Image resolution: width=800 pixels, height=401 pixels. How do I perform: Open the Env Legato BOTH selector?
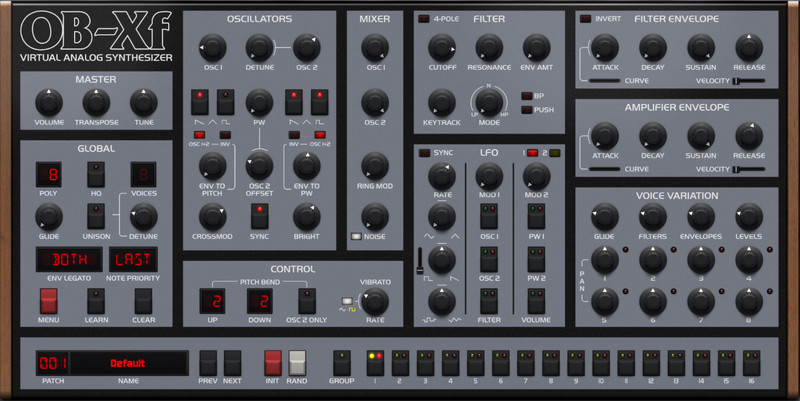[69, 260]
